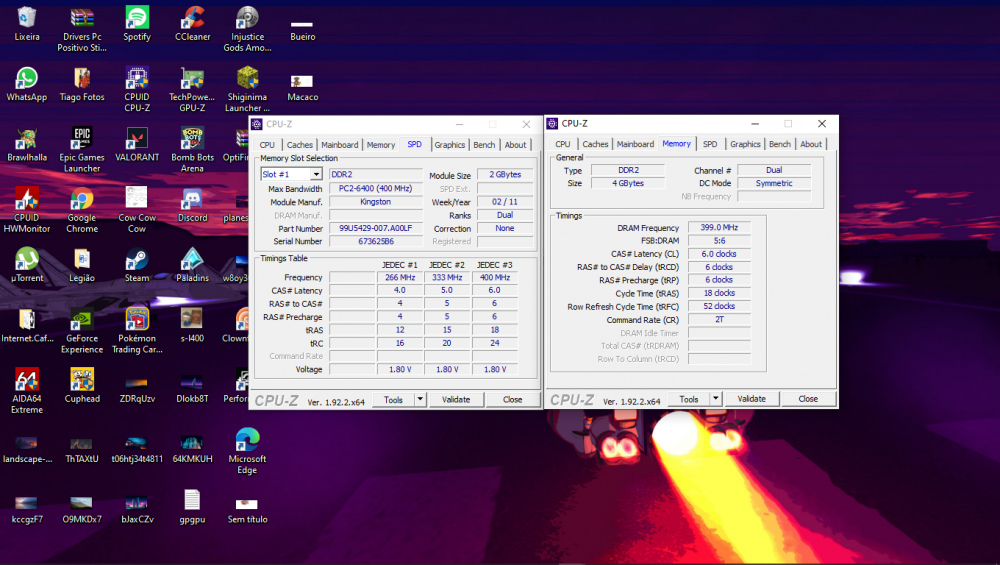Click the Microsoft Edge desktop icon
This screenshot has height=565, width=1000.
(x=247, y=441)
